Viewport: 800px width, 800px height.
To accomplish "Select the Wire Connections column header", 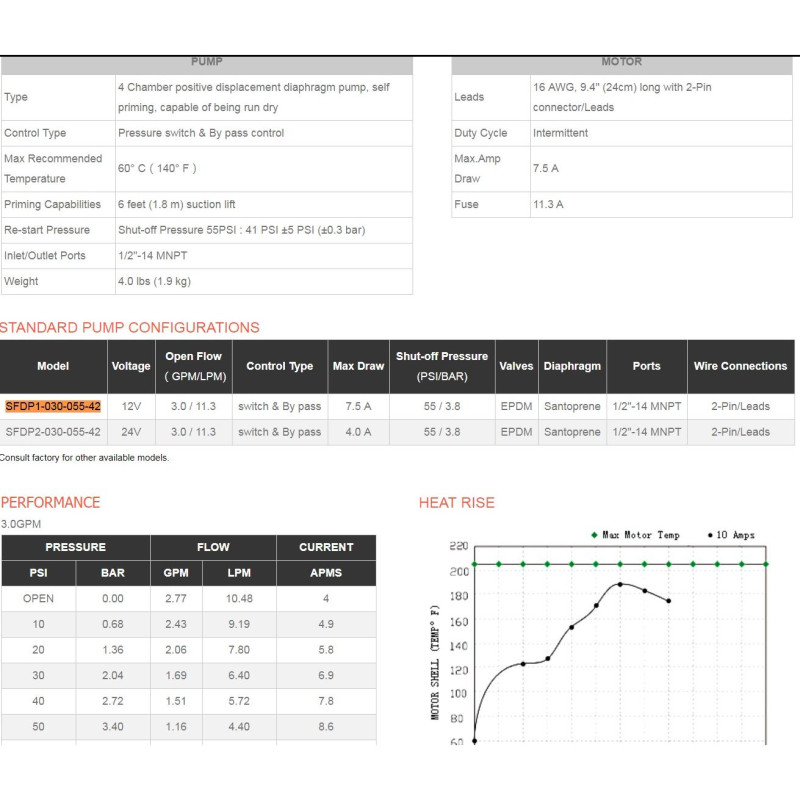I will [740, 366].
